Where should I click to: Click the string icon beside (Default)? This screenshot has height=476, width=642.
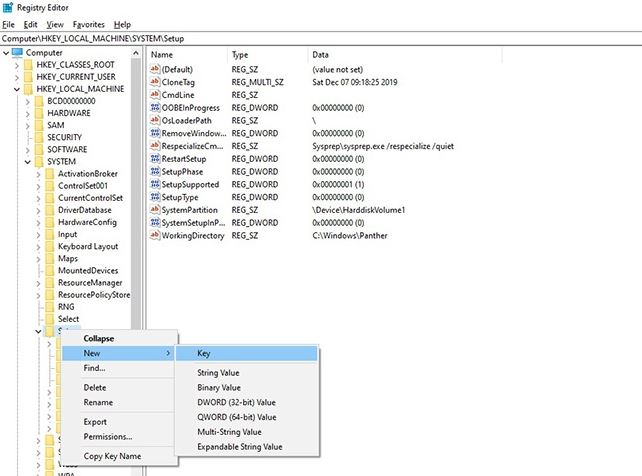pyautogui.click(x=155, y=69)
